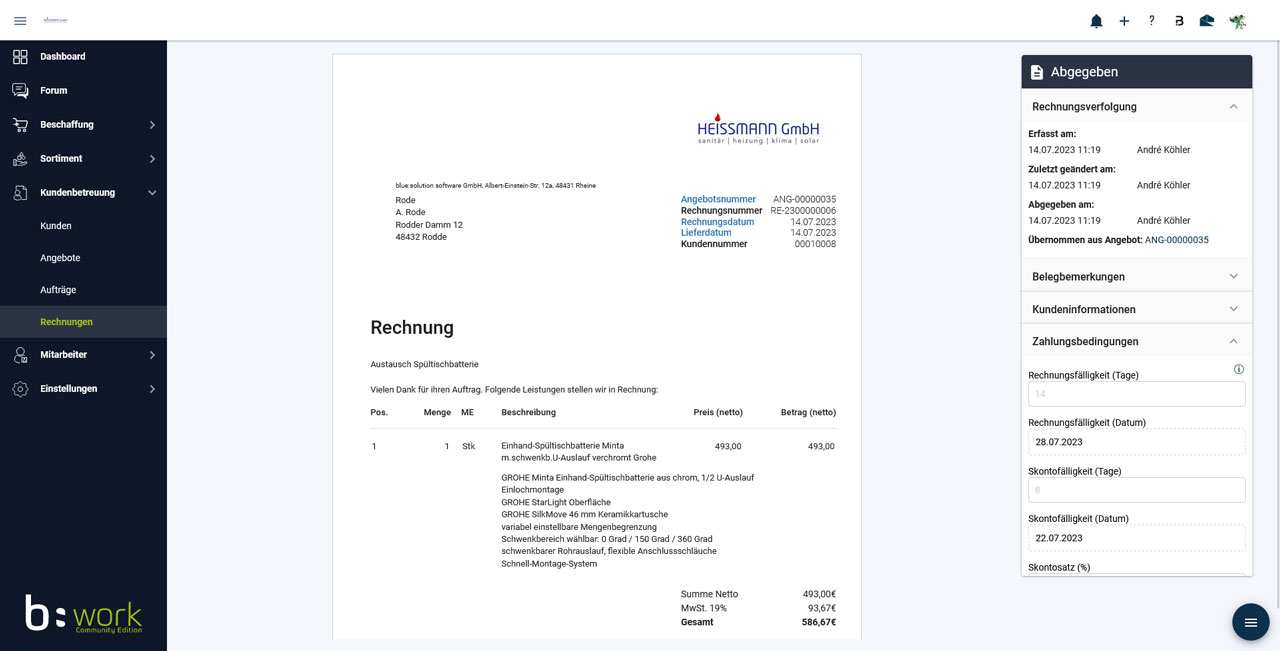Expand the Beschaffung submenu chevron

152,125
